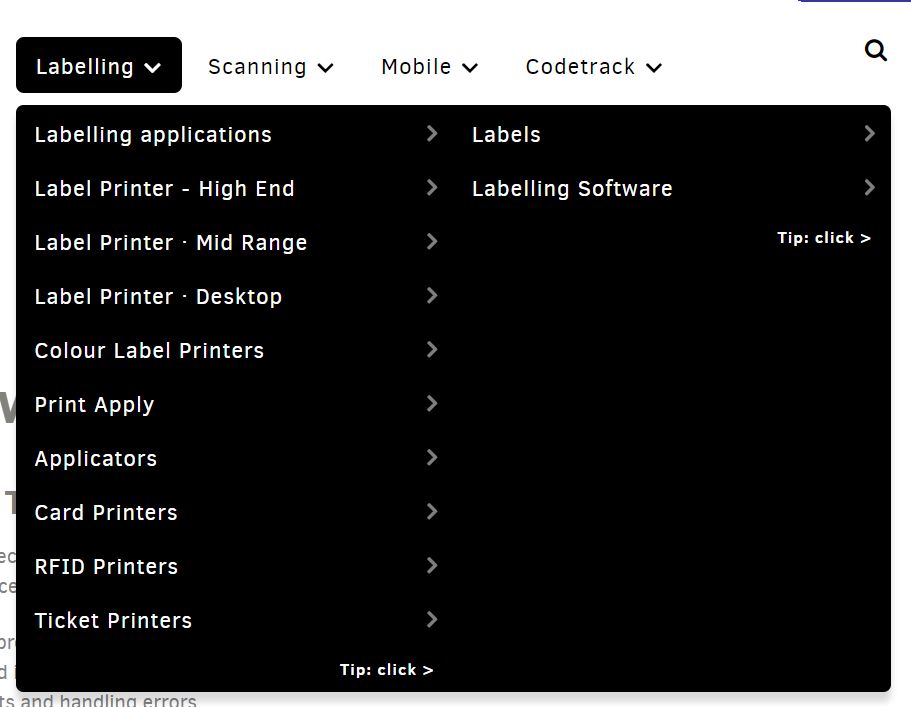Image resolution: width=911 pixels, height=707 pixels.
Task: Expand chevron beside Ticket Printers
Action: (x=432, y=620)
